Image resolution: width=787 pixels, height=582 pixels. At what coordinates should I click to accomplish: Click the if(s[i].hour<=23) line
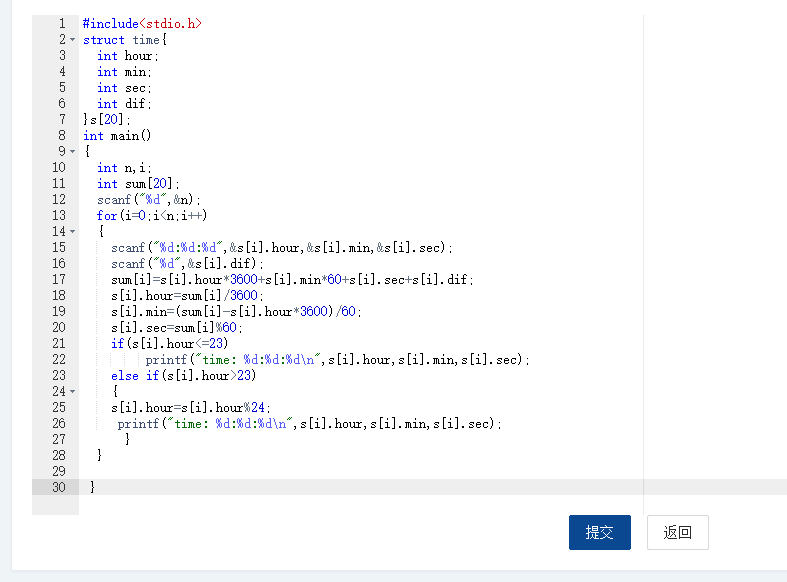pyautogui.click(x=170, y=344)
